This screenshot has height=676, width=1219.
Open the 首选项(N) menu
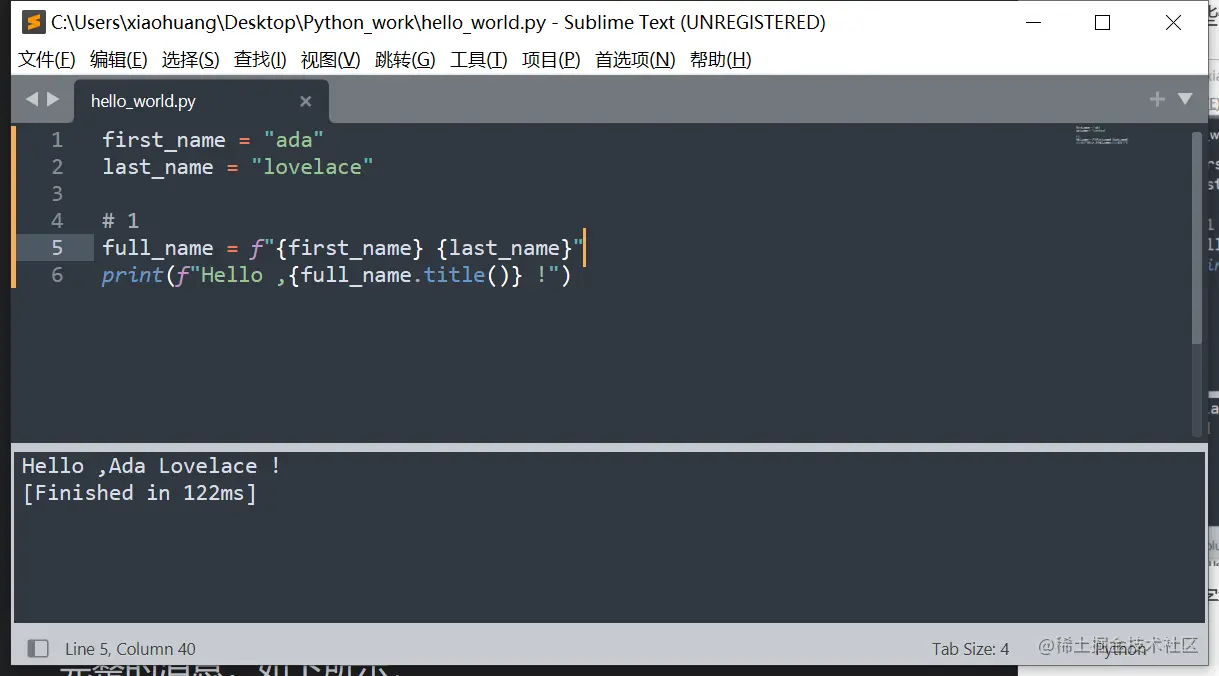click(x=635, y=60)
